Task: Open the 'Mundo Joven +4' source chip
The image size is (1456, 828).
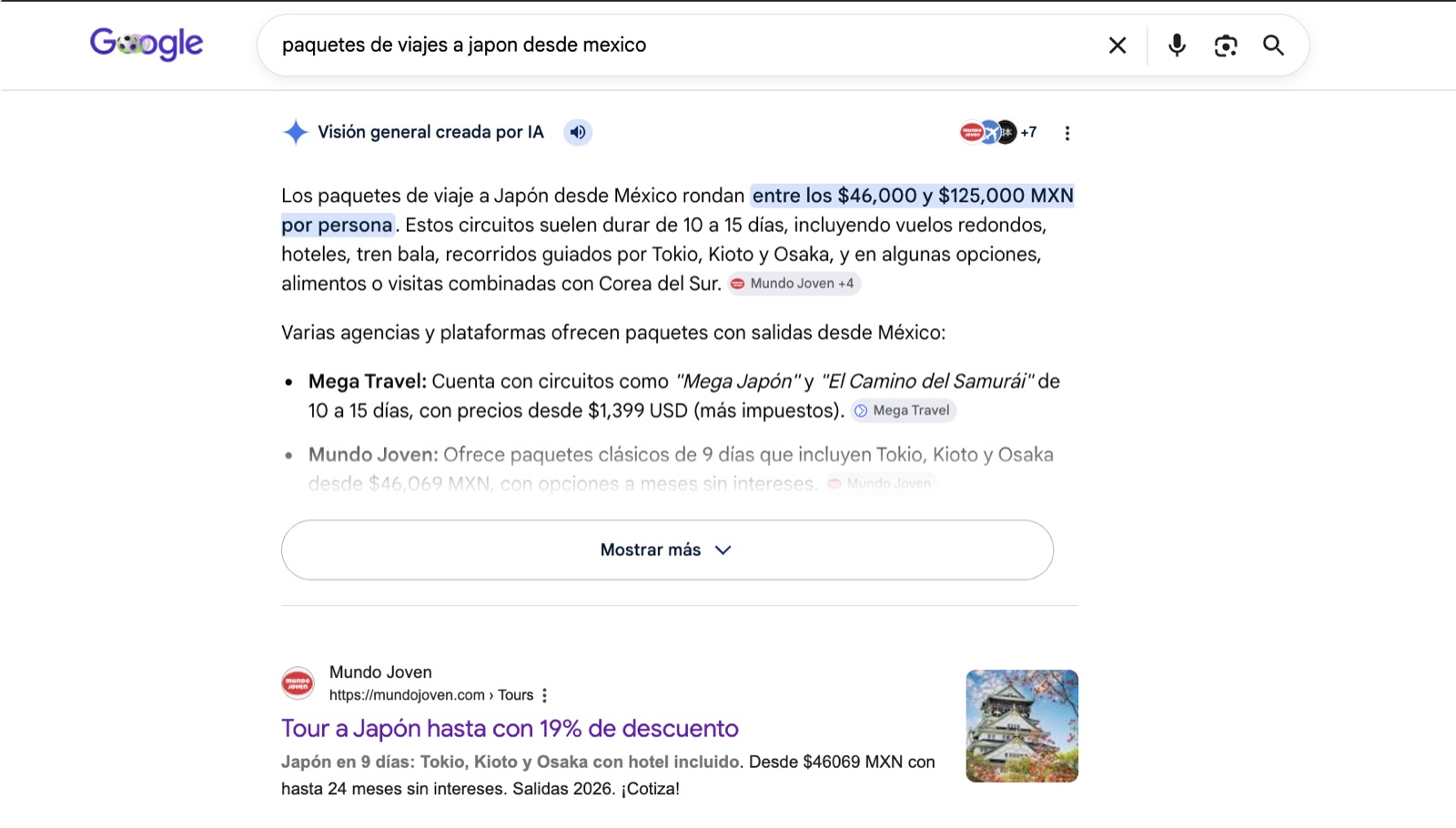Action: [x=794, y=284]
